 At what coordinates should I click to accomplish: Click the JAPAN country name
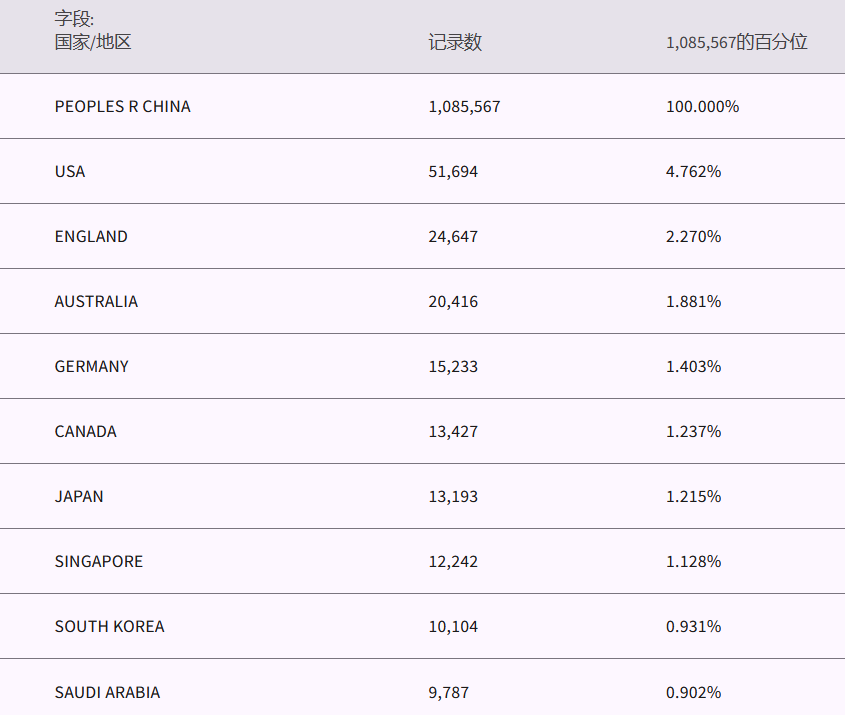pyautogui.click(x=79, y=497)
